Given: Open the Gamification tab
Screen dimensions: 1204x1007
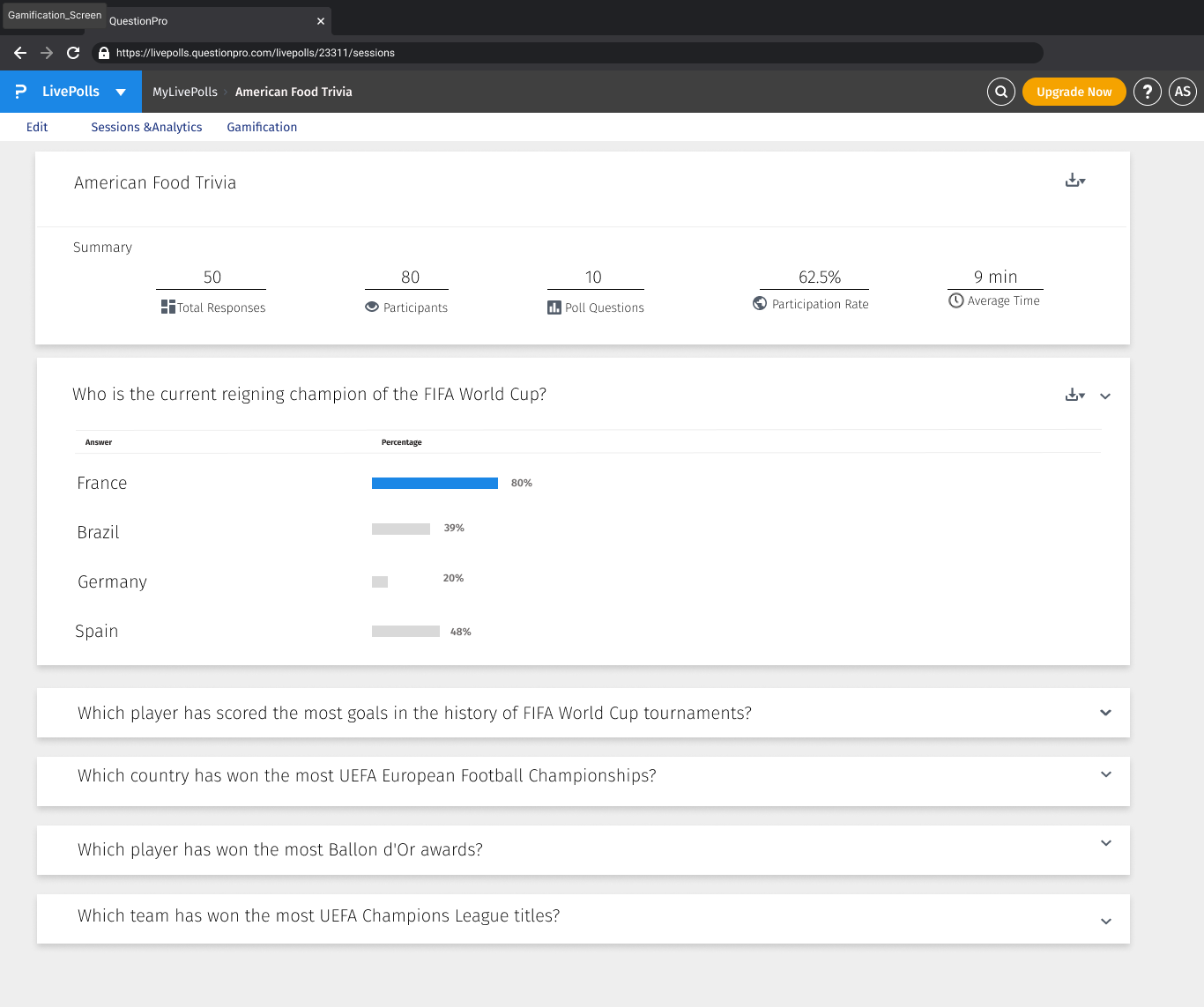Looking at the screenshot, I should 262,127.
